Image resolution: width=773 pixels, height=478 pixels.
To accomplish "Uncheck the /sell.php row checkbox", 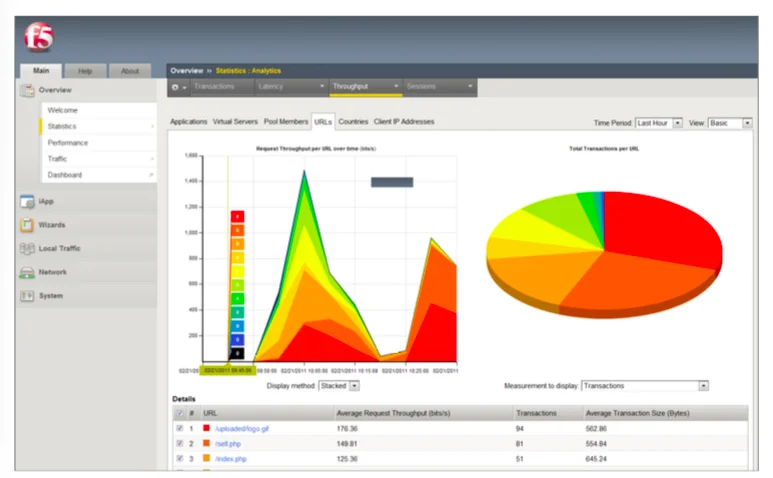I will (180, 444).
